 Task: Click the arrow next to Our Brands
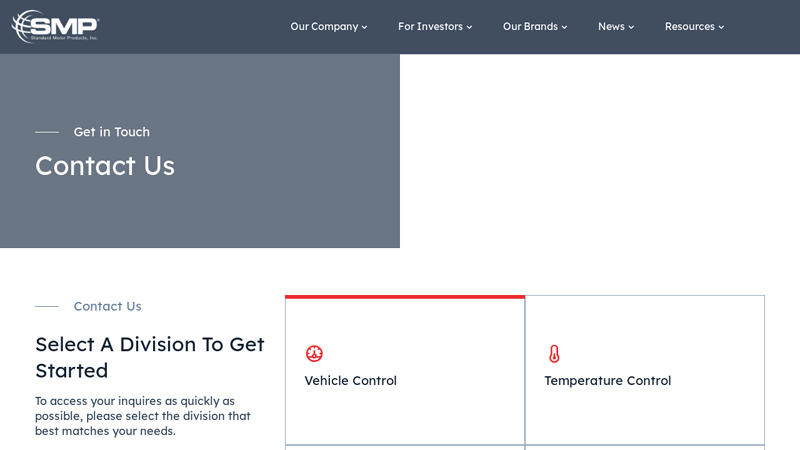pyautogui.click(x=565, y=27)
